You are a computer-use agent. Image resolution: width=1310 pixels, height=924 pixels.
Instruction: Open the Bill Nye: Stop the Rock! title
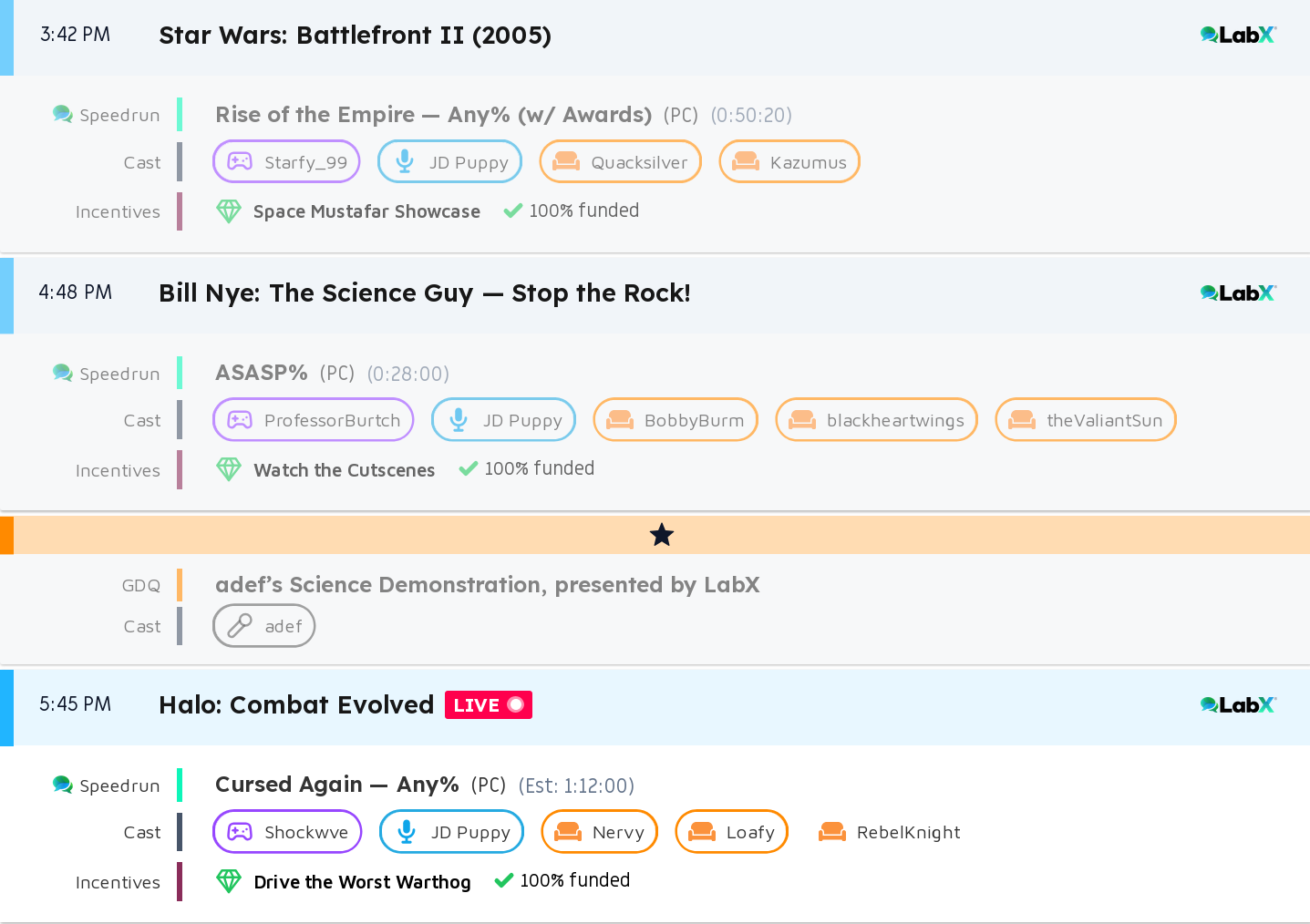(x=425, y=293)
